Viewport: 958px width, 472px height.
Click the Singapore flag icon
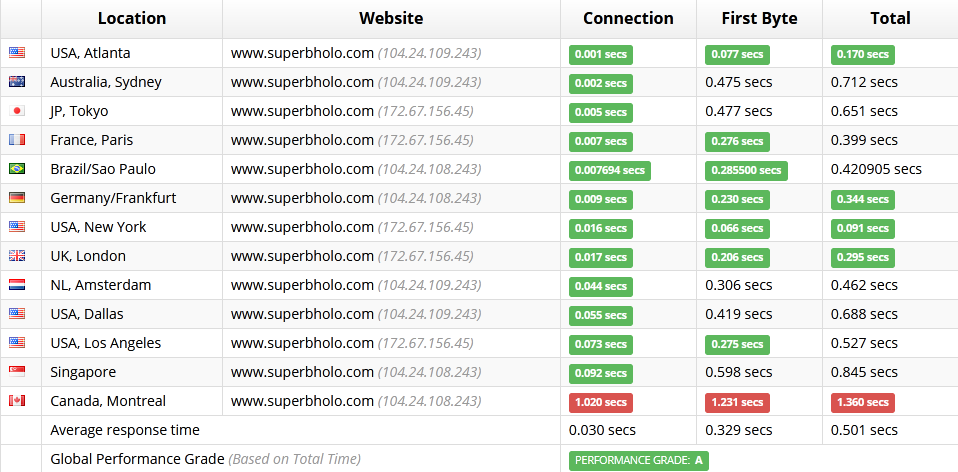17,372
